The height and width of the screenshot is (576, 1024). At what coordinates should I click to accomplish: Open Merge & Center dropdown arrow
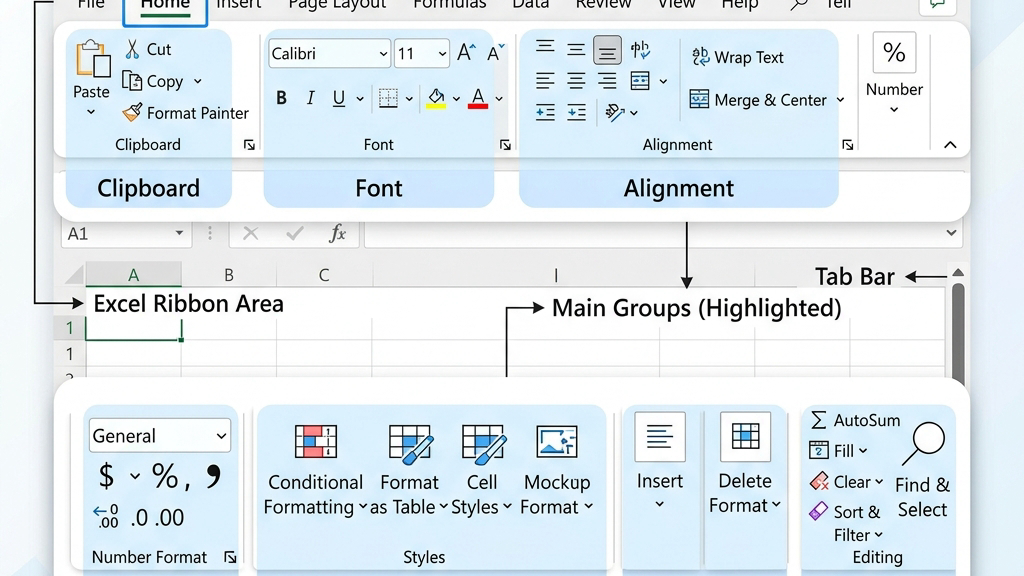[840, 100]
